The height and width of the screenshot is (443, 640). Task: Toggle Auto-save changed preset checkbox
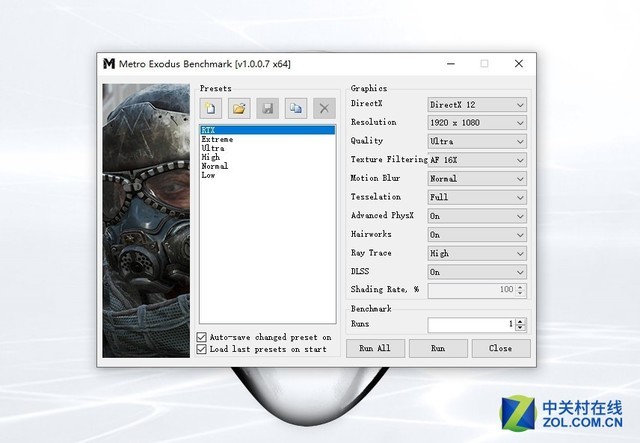[202, 337]
